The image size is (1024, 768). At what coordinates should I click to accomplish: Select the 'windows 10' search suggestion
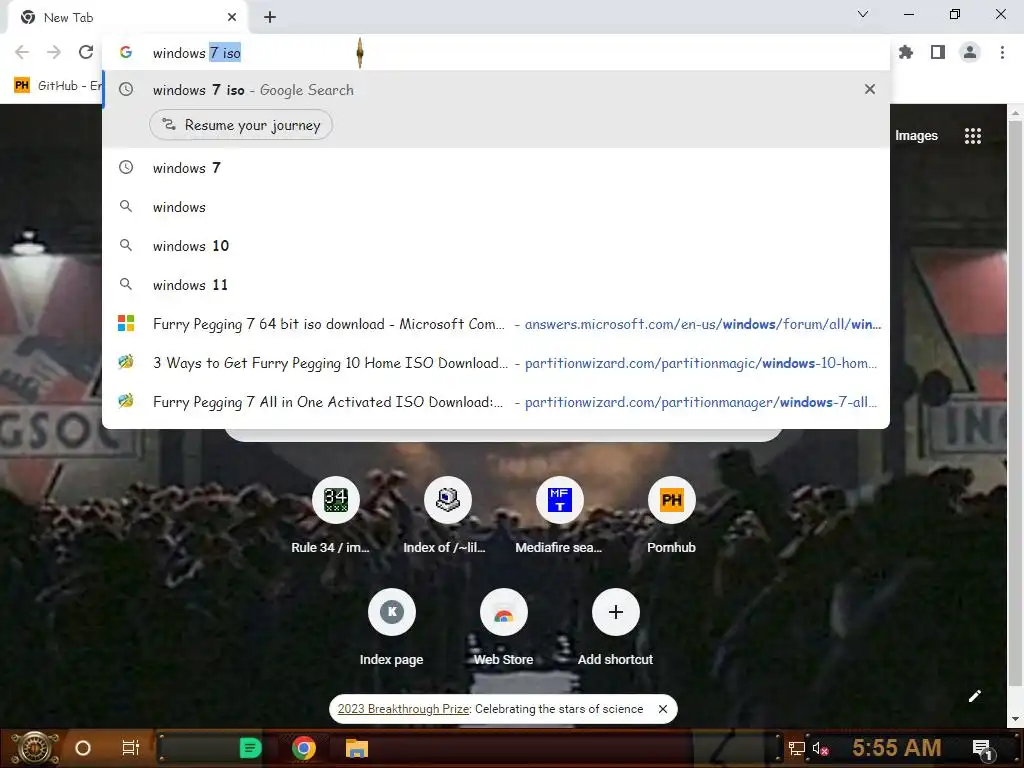point(496,246)
